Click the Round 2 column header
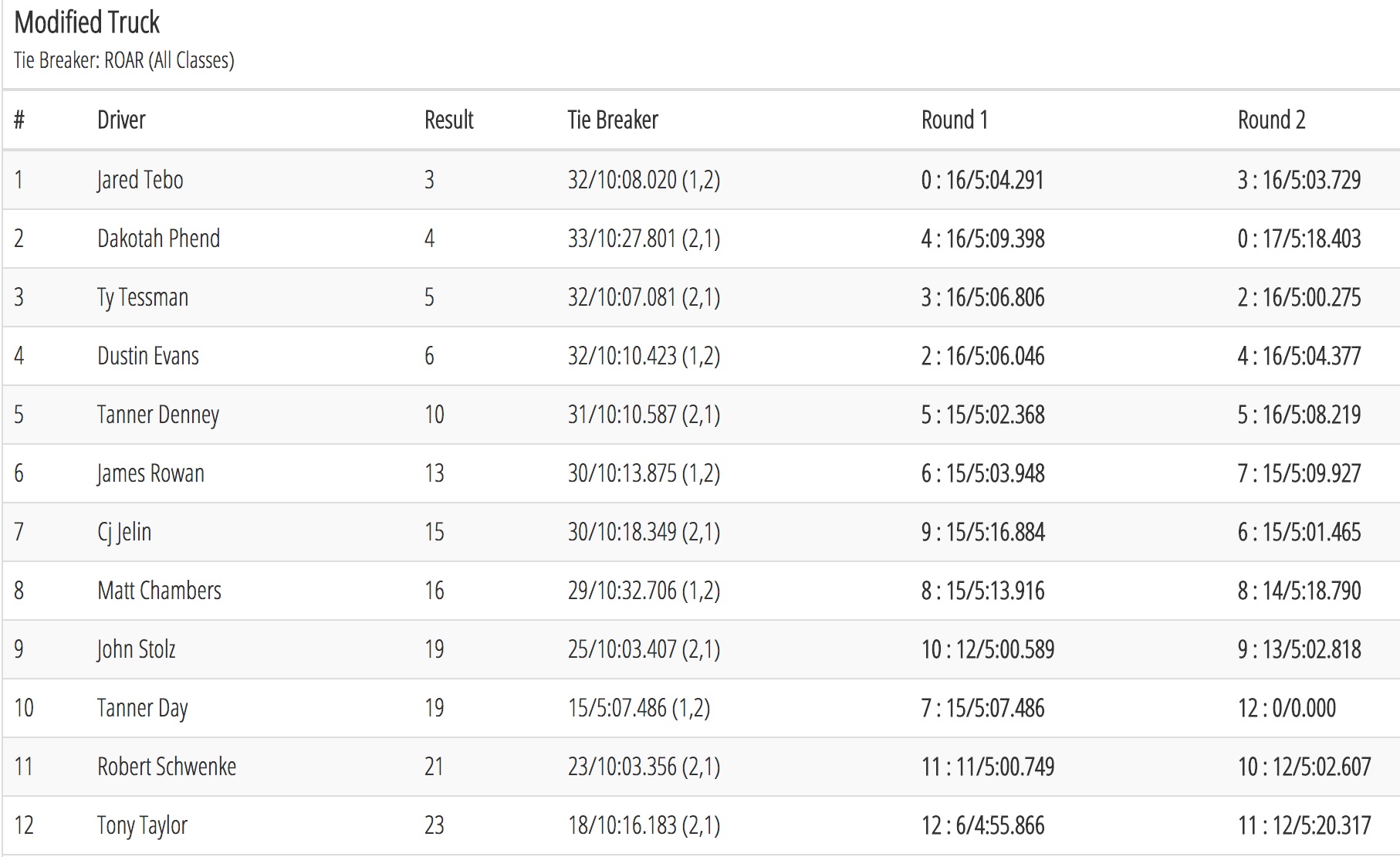 (x=1271, y=120)
